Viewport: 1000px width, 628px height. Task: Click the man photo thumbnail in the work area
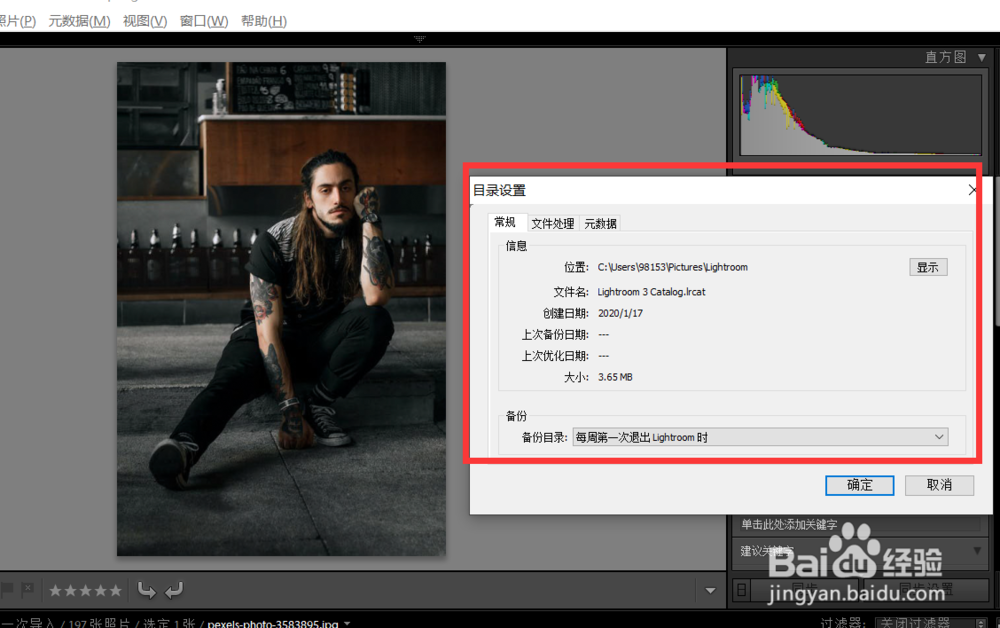[x=281, y=310]
